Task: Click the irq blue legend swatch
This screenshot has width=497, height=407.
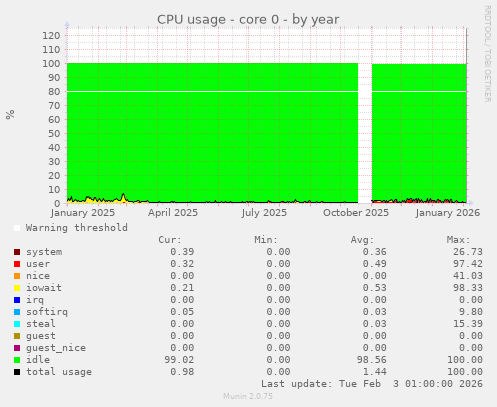Action: pyautogui.click(x=17, y=300)
